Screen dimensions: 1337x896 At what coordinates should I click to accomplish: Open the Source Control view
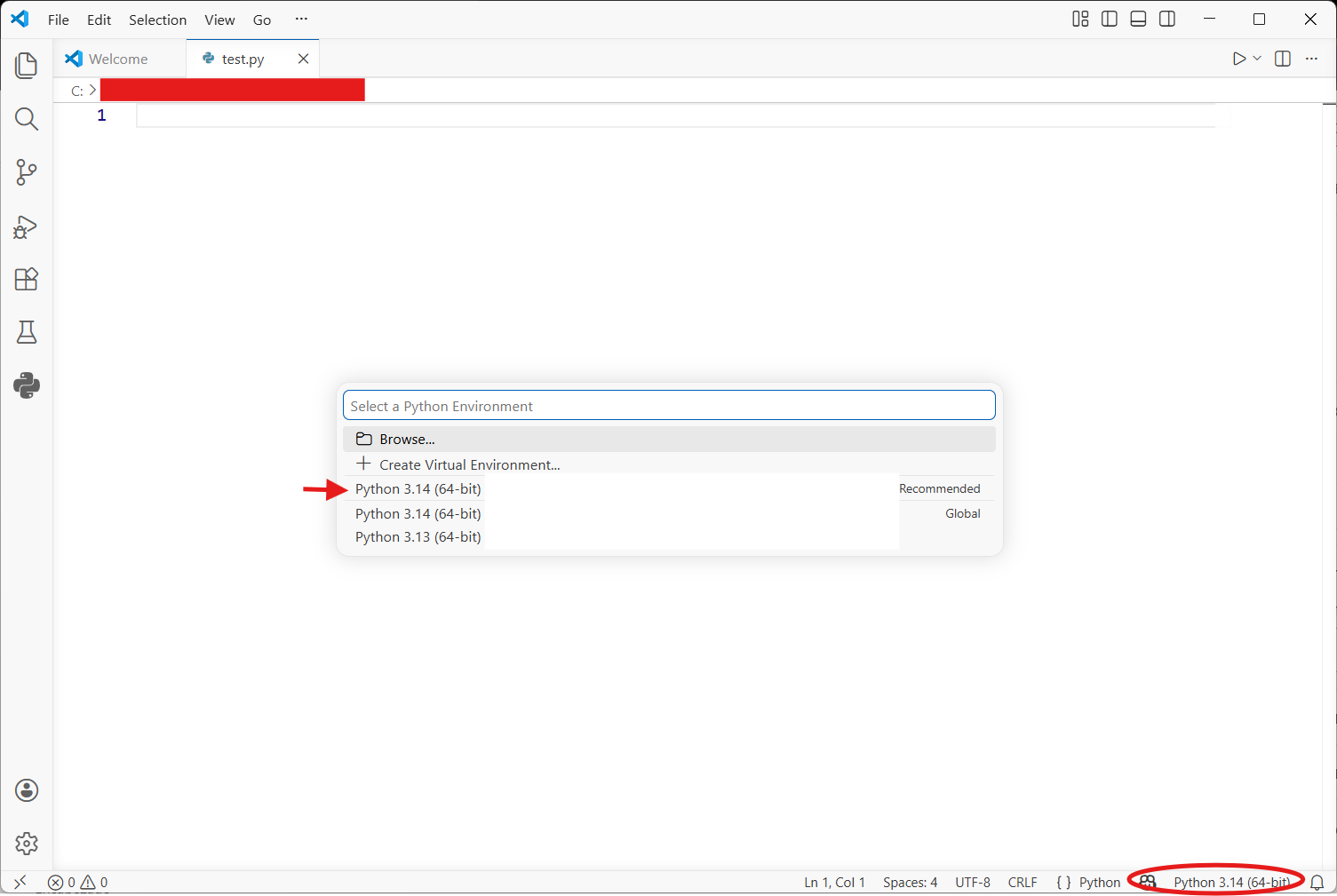(27, 172)
